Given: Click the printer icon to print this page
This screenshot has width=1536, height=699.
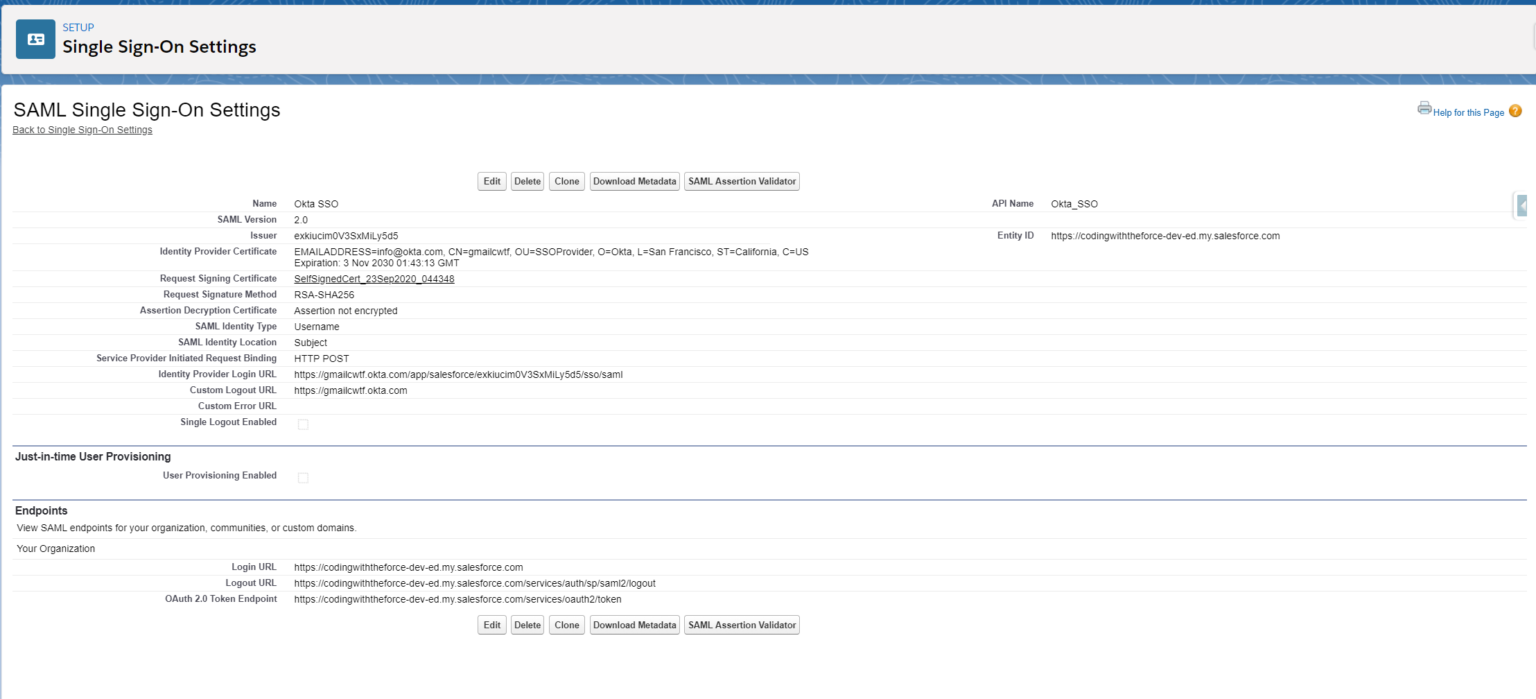Looking at the screenshot, I should (x=1424, y=108).
